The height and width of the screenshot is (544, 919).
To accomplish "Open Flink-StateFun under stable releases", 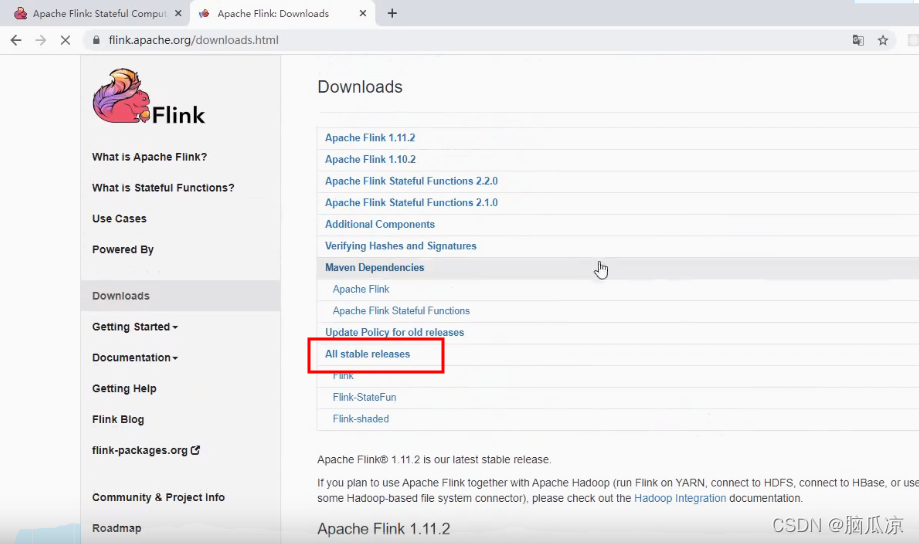I will pyautogui.click(x=365, y=397).
